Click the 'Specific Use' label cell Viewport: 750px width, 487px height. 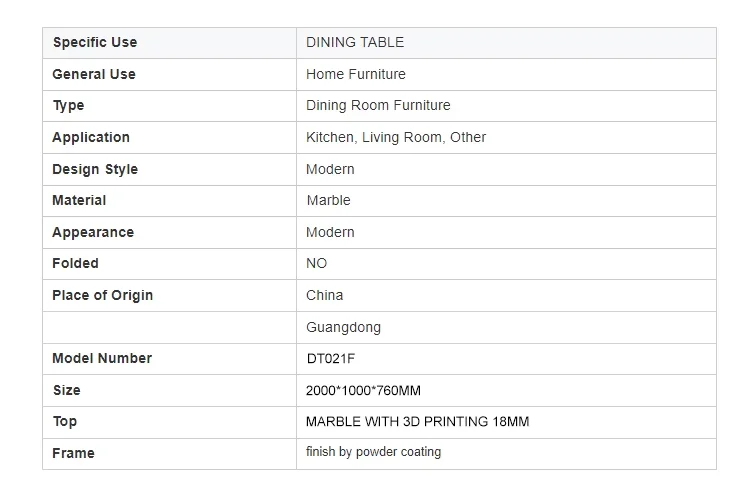[x=95, y=42]
